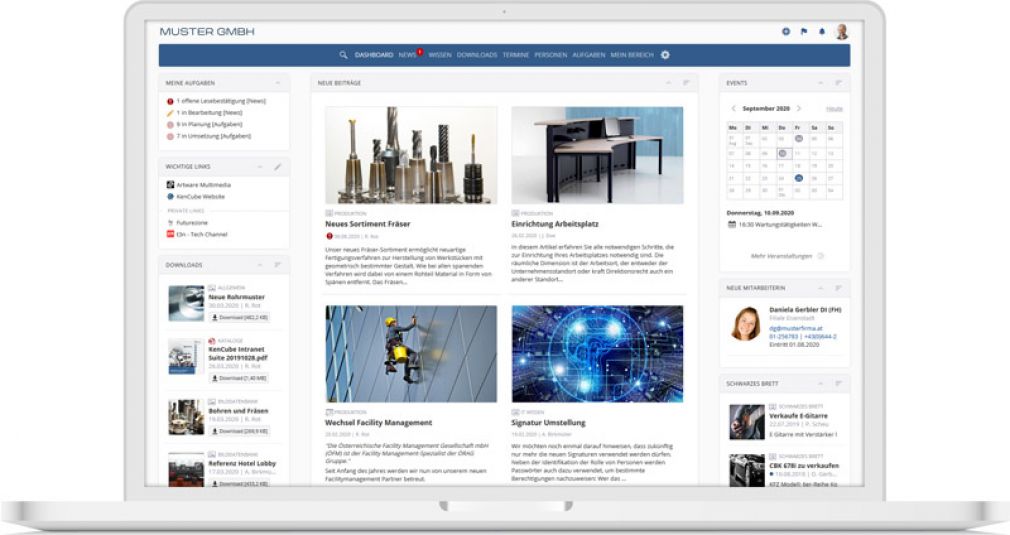Click the calendar icon beside 16:30 Wartungstätigkeiten
1010x535 pixels.
[732, 225]
